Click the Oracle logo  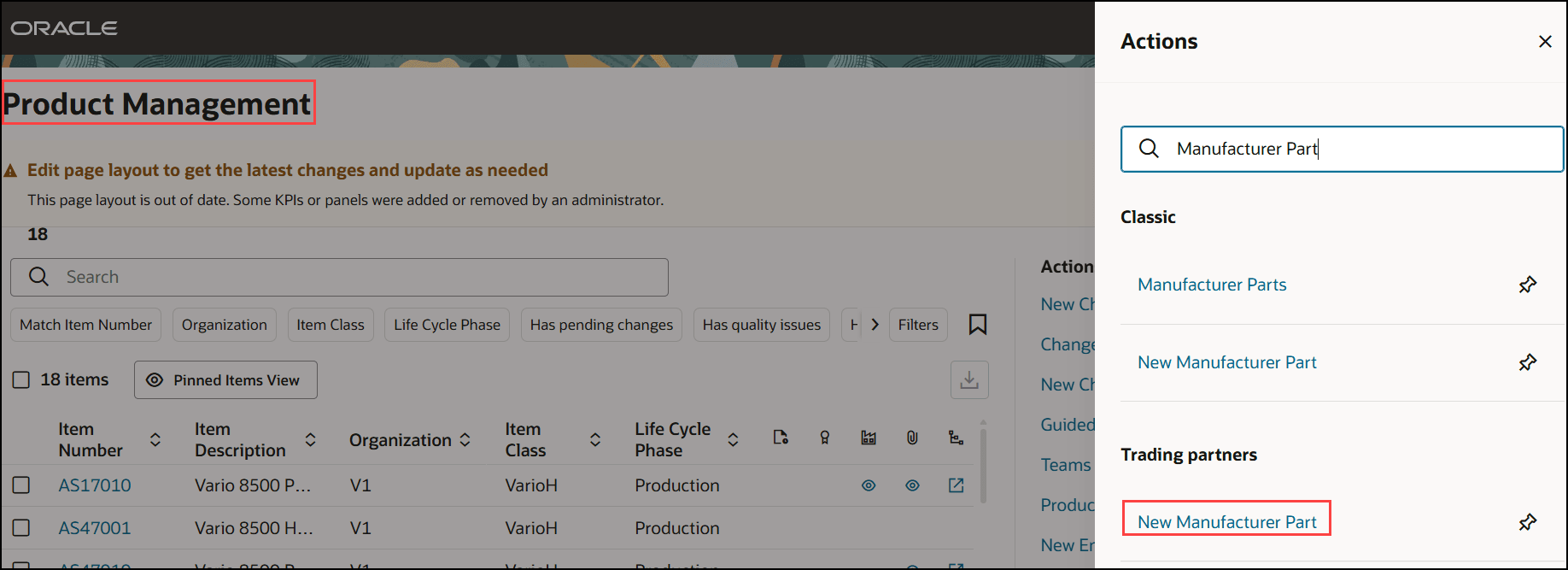coord(64,28)
